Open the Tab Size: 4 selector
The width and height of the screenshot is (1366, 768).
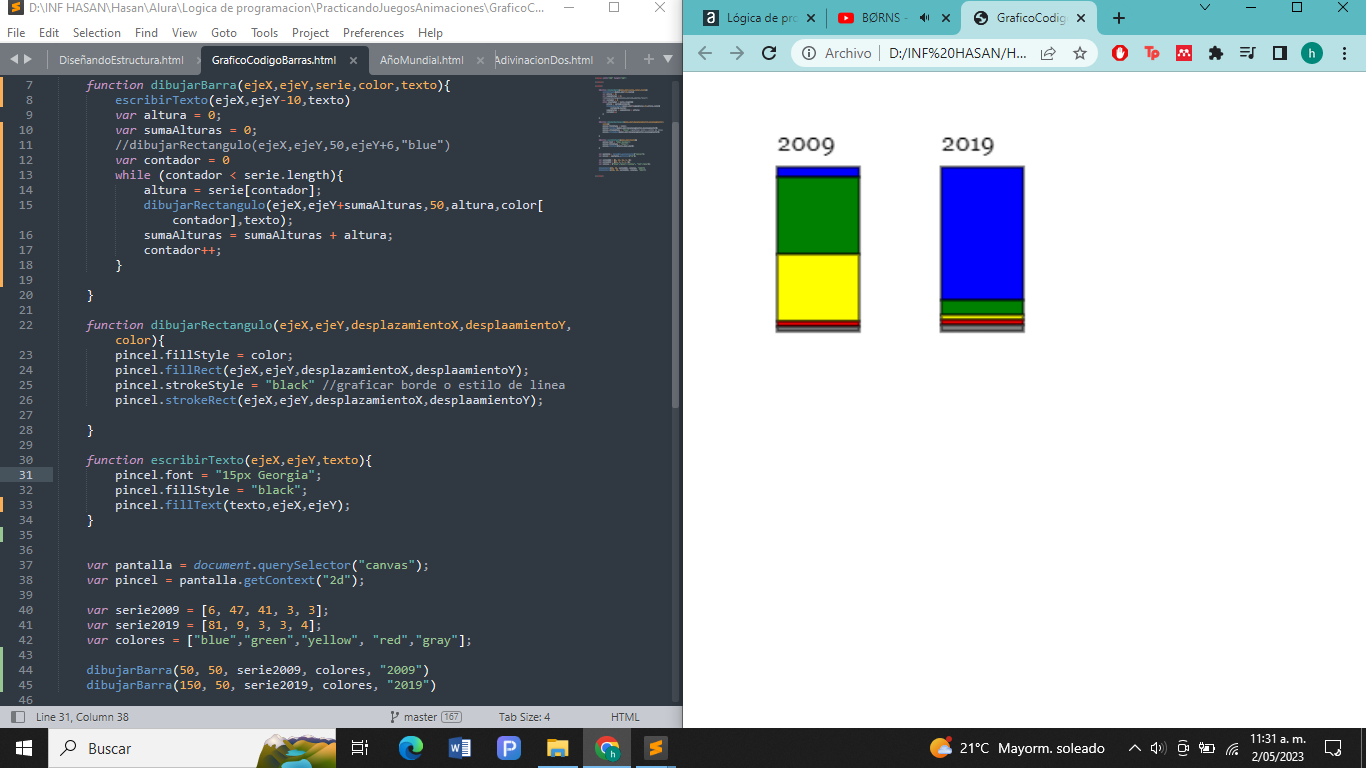coord(524,717)
